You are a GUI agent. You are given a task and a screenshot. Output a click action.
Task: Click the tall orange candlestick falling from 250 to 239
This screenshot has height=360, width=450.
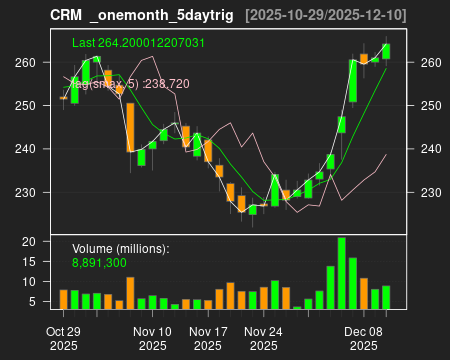click(130, 127)
